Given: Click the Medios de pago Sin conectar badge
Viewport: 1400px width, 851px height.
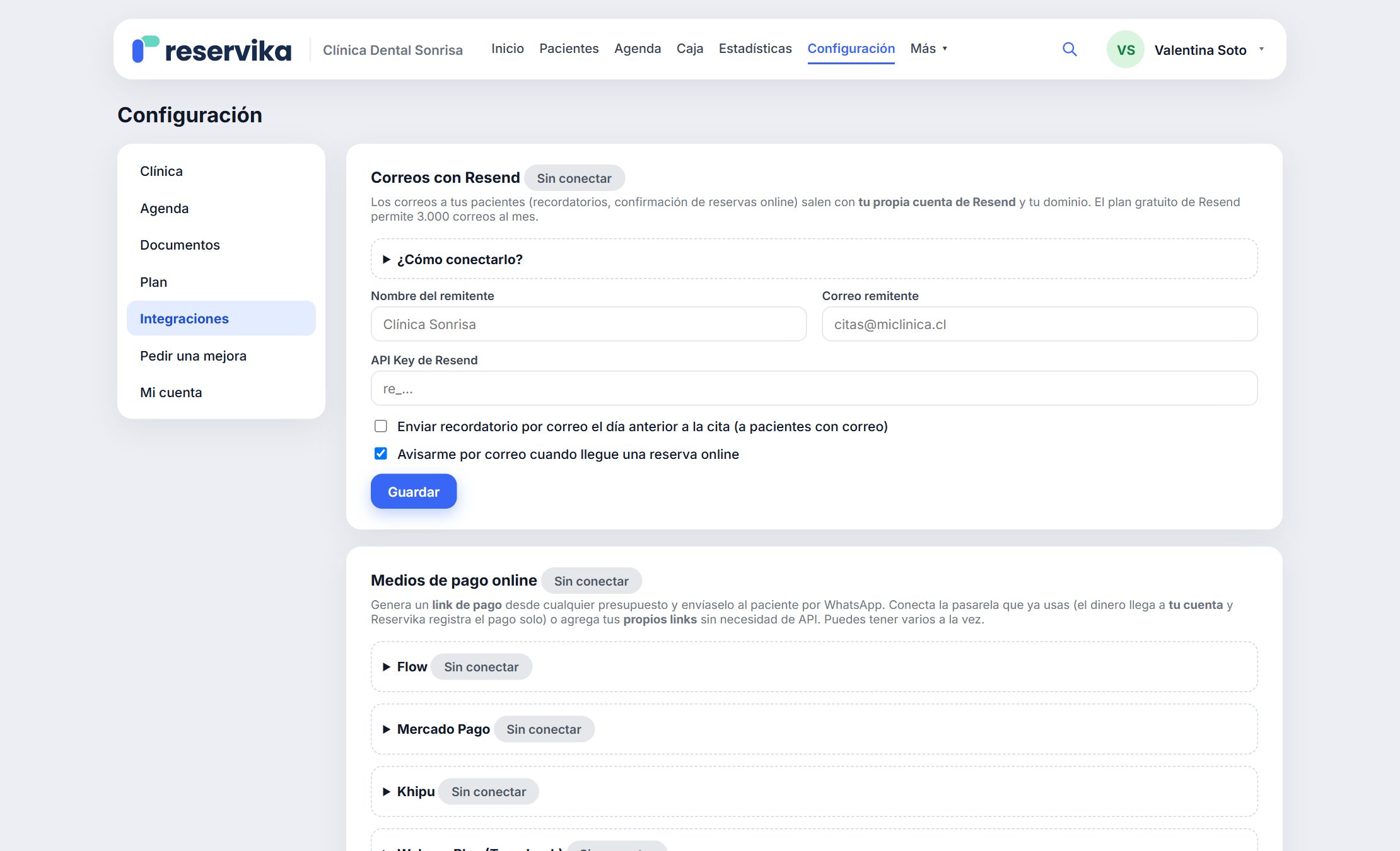Looking at the screenshot, I should tap(592, 581).
